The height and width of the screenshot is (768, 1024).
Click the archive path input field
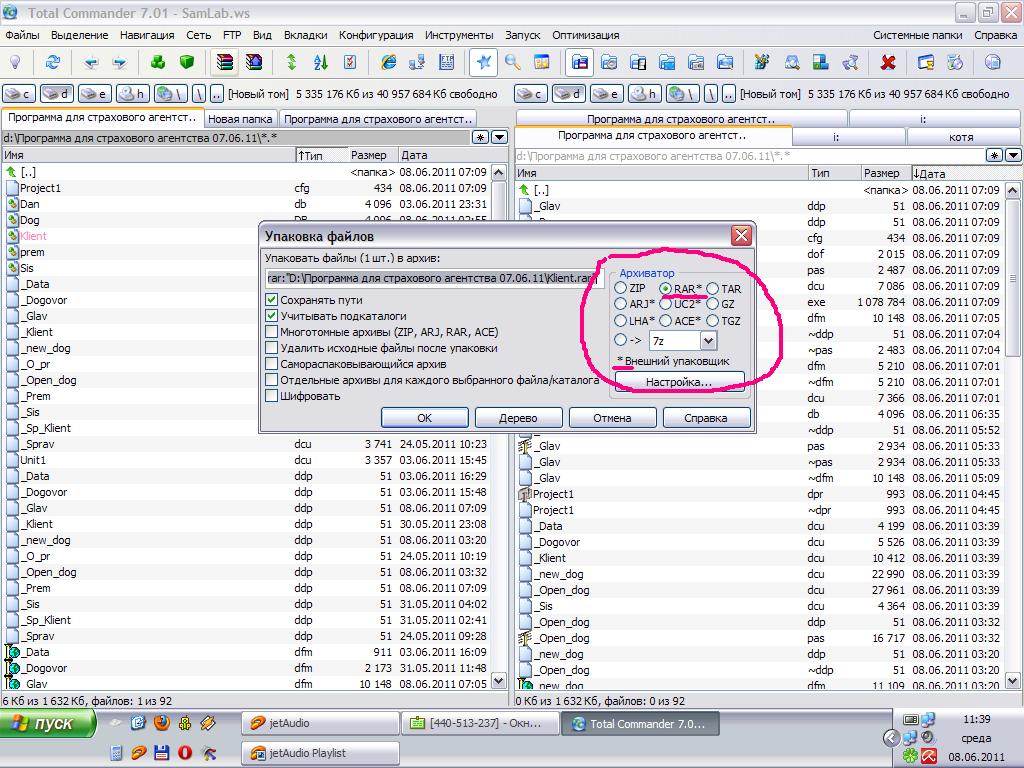[x=434, y=278]
